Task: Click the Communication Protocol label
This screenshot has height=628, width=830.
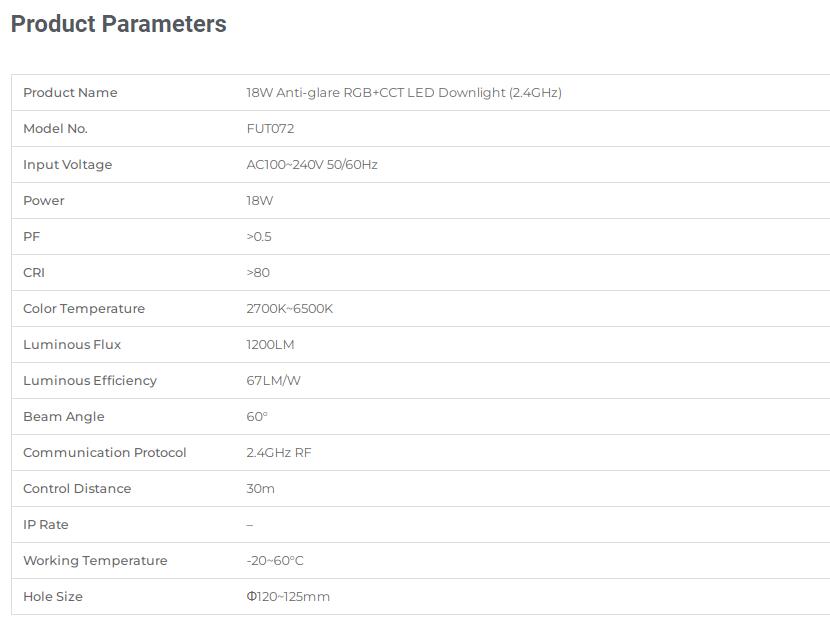Action: (105, 453)
